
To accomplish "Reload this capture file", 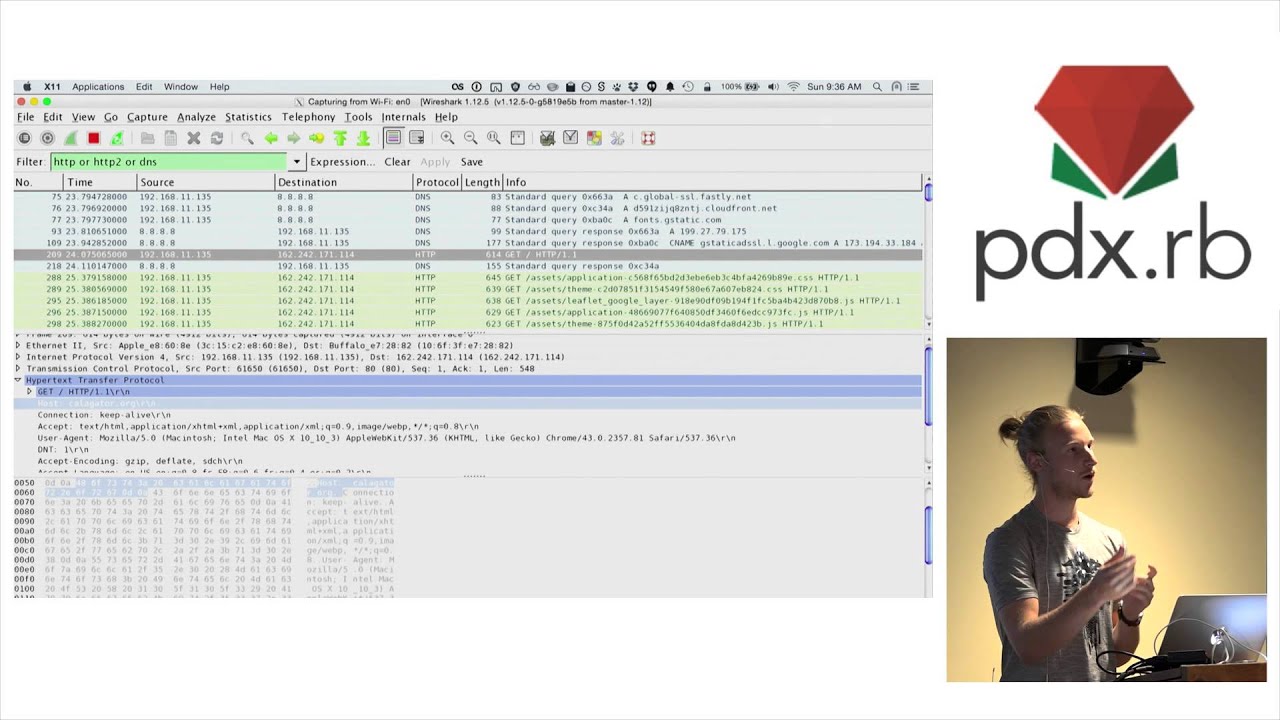I will [x=217, y=138].
